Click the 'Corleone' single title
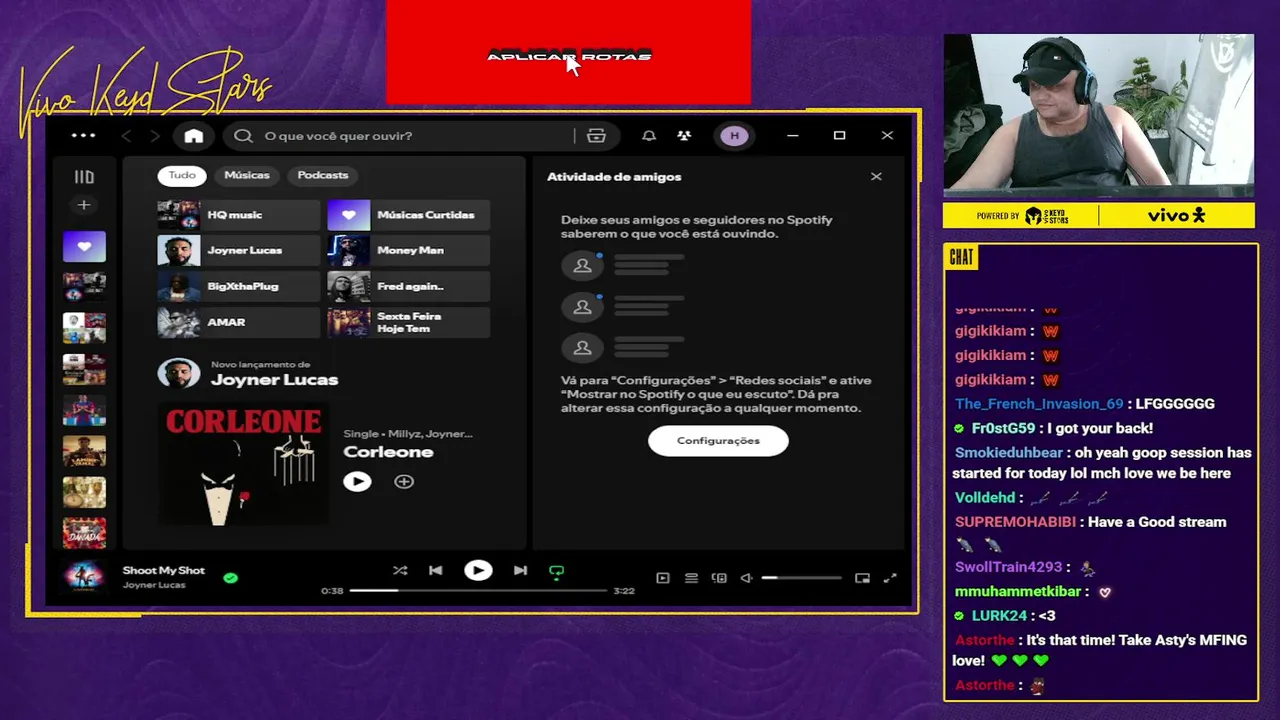This screenshot has height=720, width=1280. pos(388,452)
